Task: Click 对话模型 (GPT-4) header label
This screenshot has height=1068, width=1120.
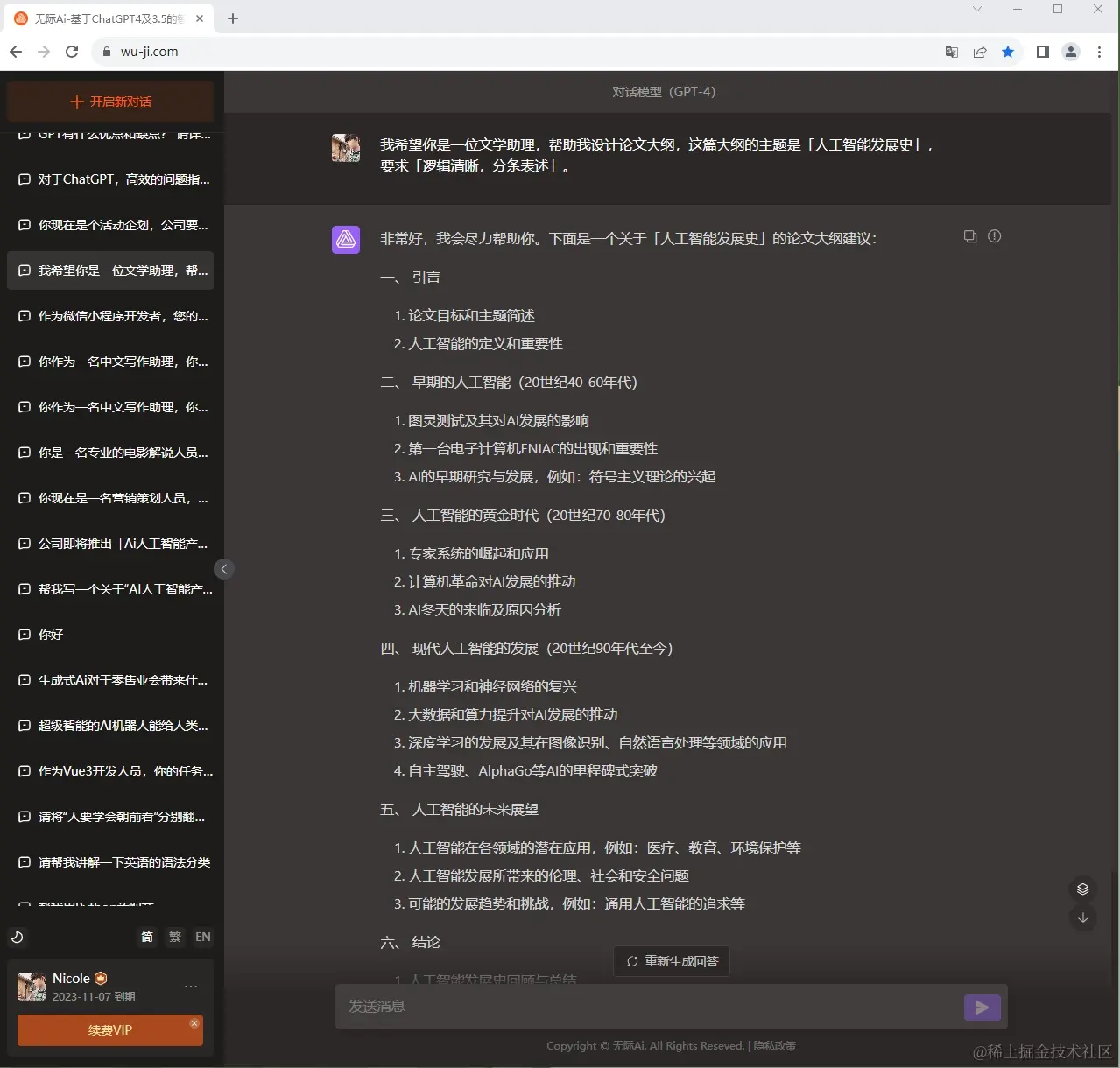Action: click(664, 92)
